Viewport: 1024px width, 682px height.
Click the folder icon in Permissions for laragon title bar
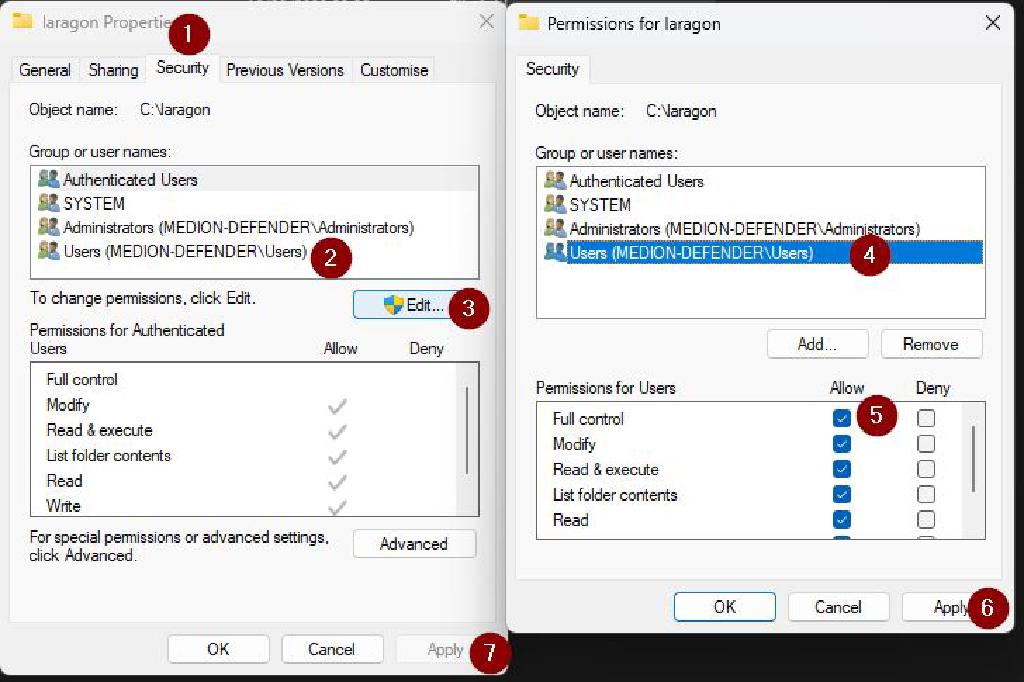[x=530, y=24]
